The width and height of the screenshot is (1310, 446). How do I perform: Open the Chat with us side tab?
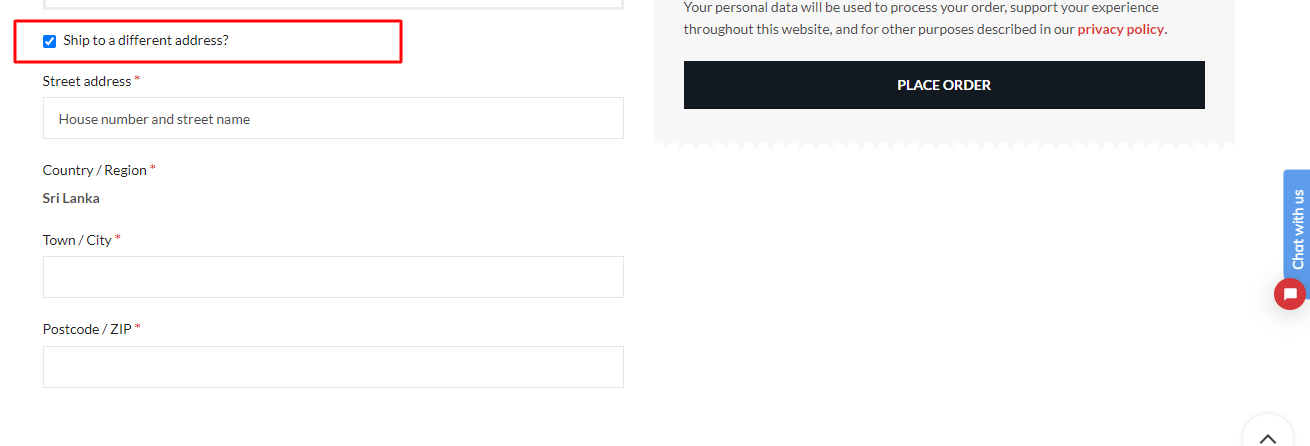(x=1297, y=229)
